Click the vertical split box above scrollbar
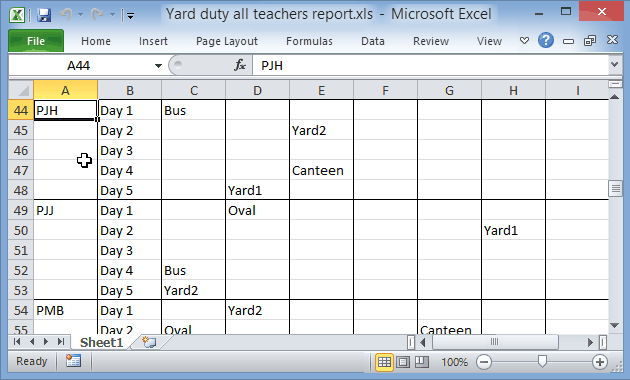Image resolution: width=630 pixels, height=380 pixels. tap(615, 84)
